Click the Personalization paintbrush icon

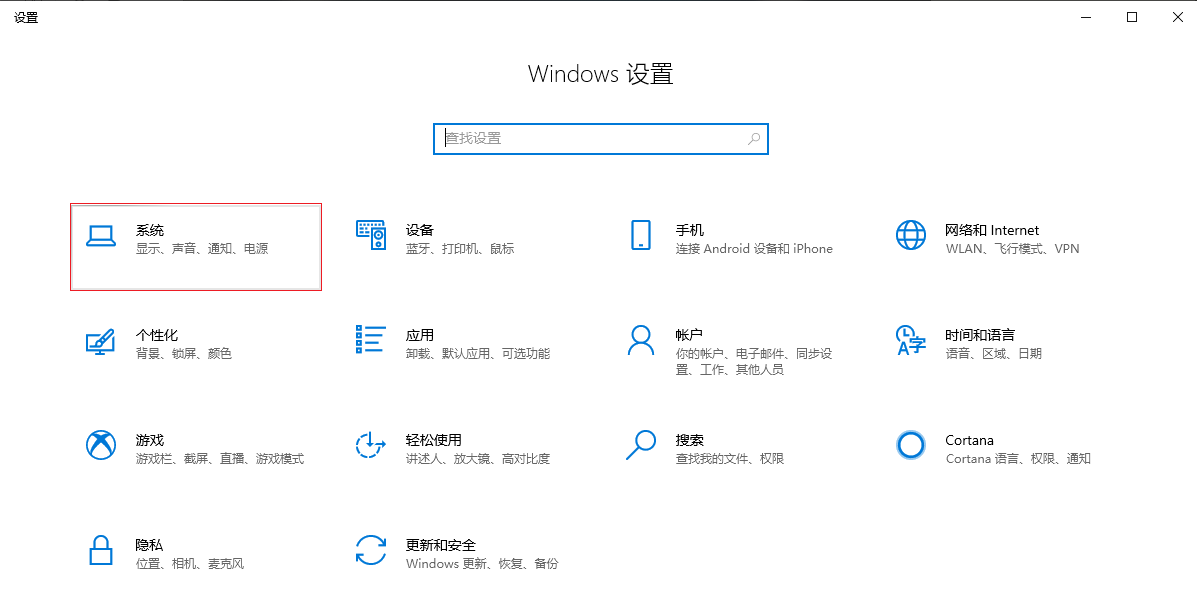(100, 340)
